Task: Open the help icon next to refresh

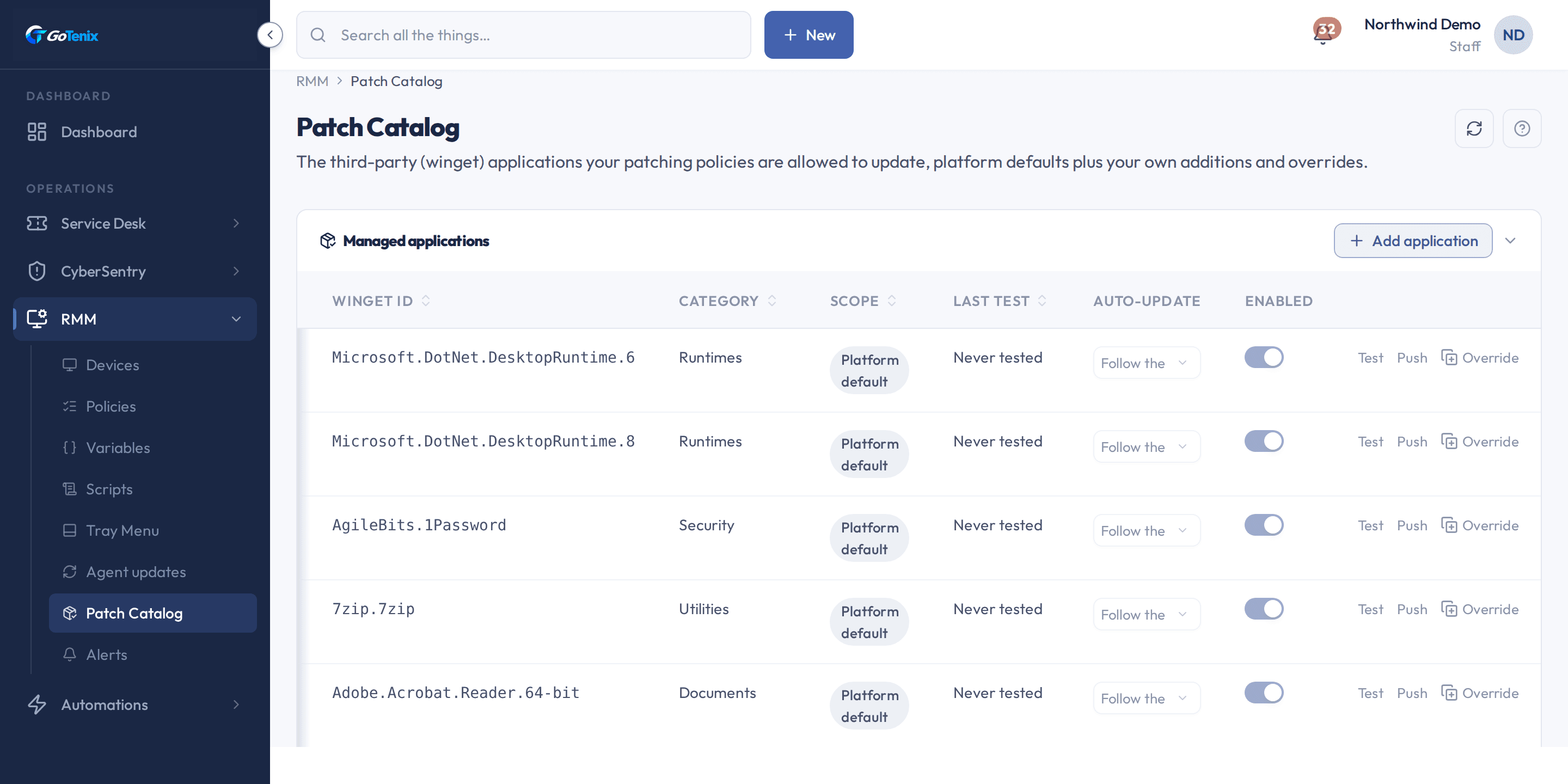Action: click(1522, 128)
